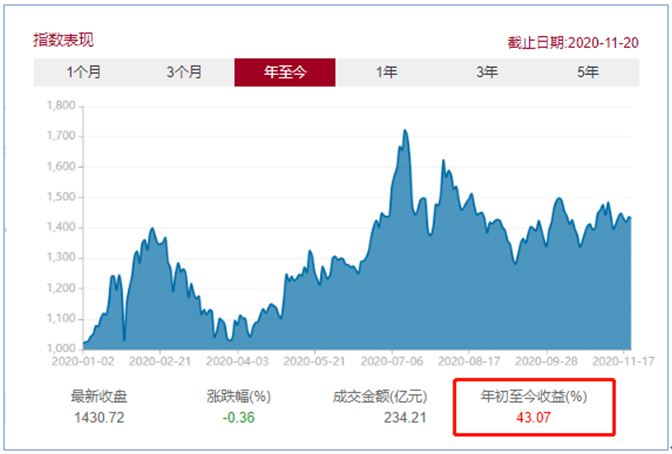Open the 1年 period tab
The image size is (672, 454).
click(x=387, y=72)
